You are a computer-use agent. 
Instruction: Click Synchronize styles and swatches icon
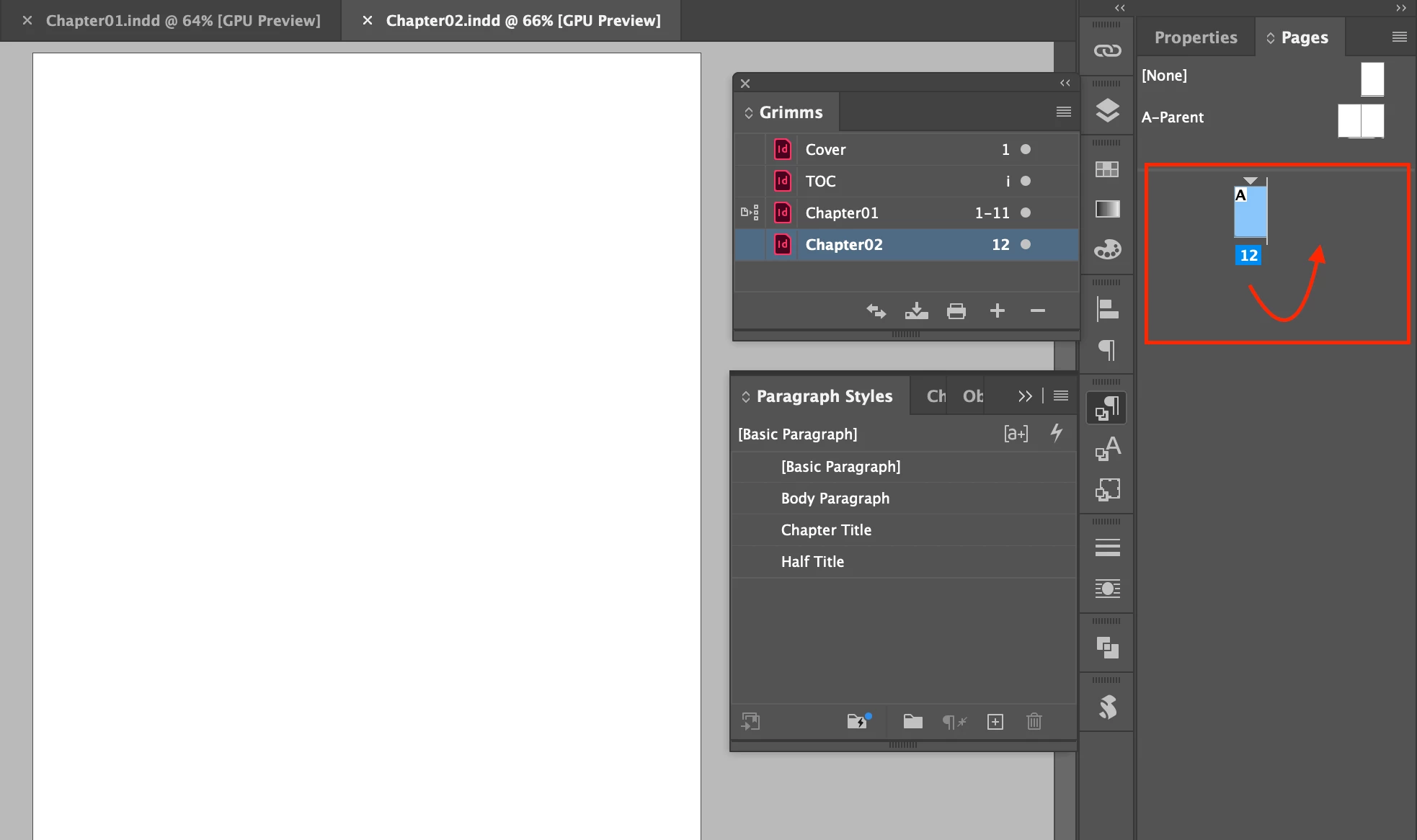(x=876, y=311)
